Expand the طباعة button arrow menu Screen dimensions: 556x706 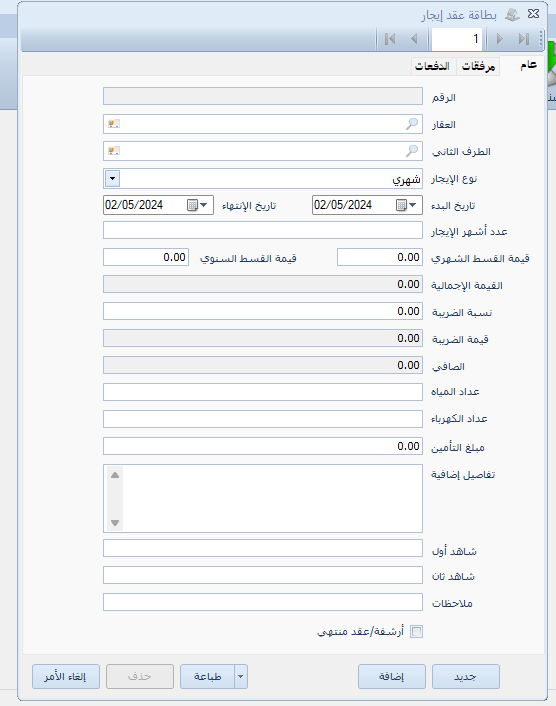(x=241, y=676)
